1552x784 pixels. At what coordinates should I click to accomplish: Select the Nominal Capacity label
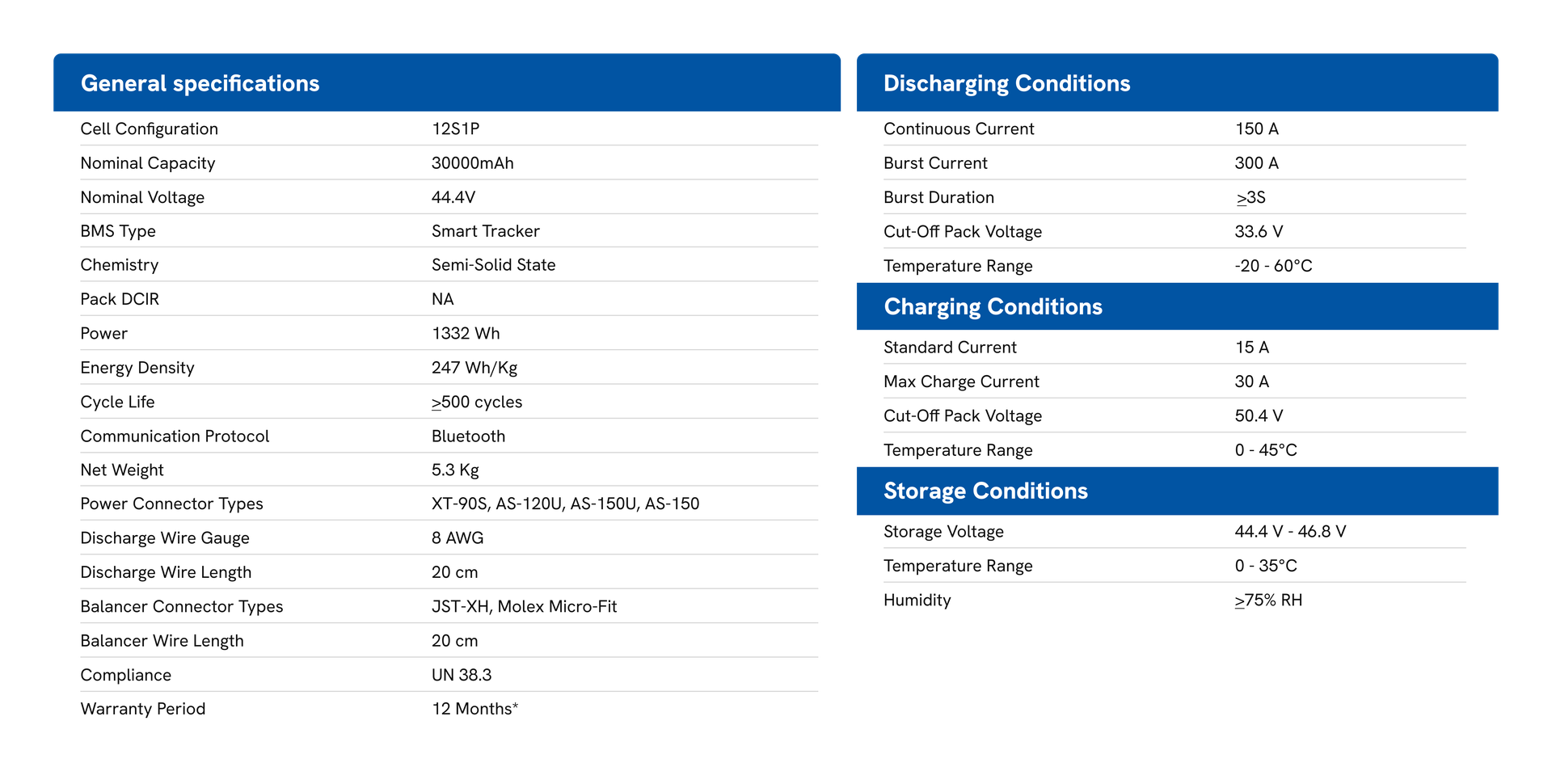coord(148,163)
